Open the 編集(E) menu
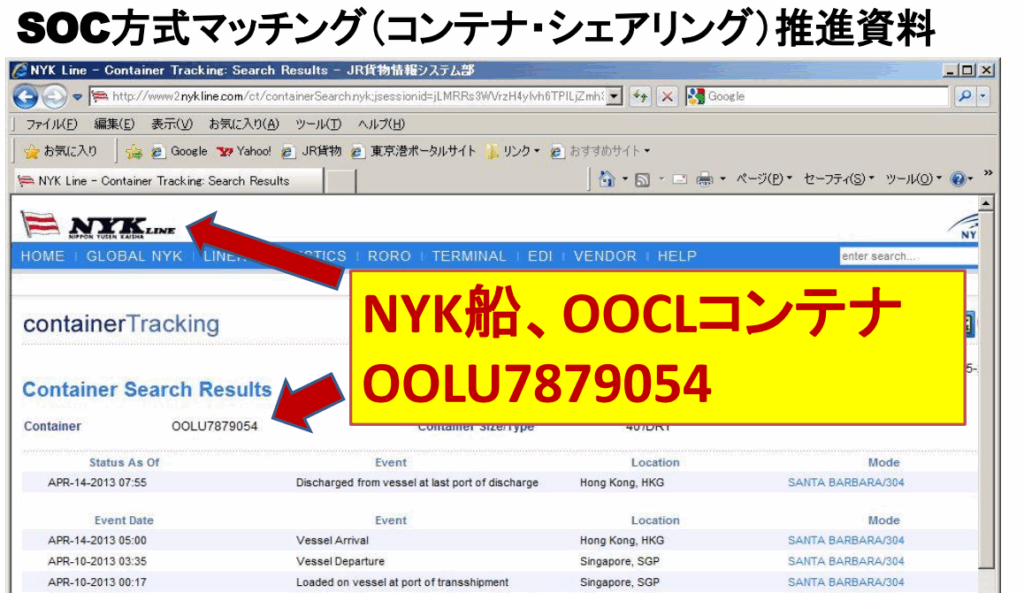This screenshot has width=1024, height=593. (x=114, y=124)
